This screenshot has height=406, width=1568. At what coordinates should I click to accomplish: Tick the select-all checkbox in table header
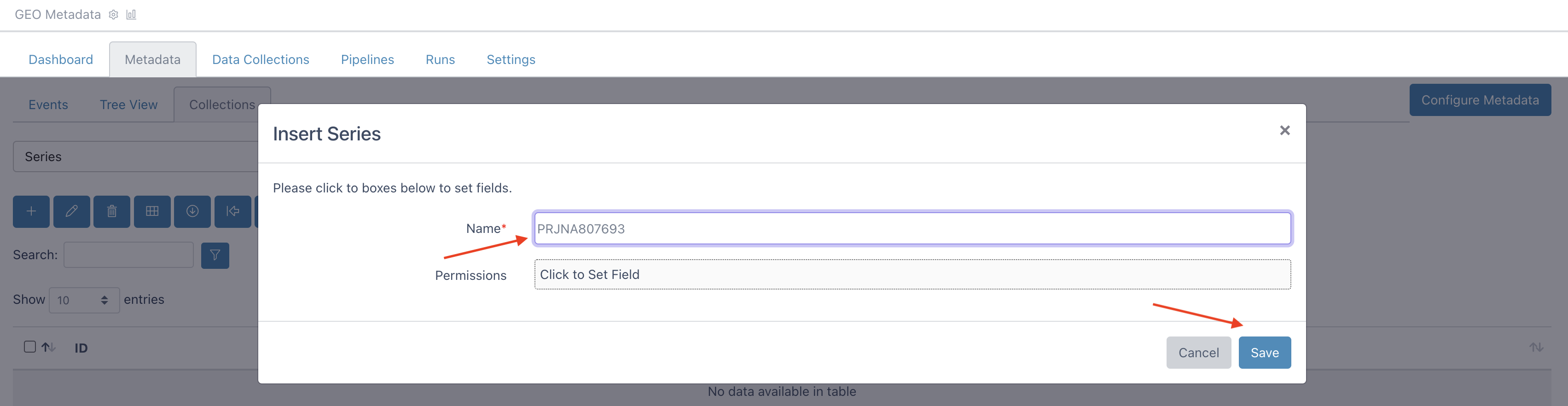point(30,347)
